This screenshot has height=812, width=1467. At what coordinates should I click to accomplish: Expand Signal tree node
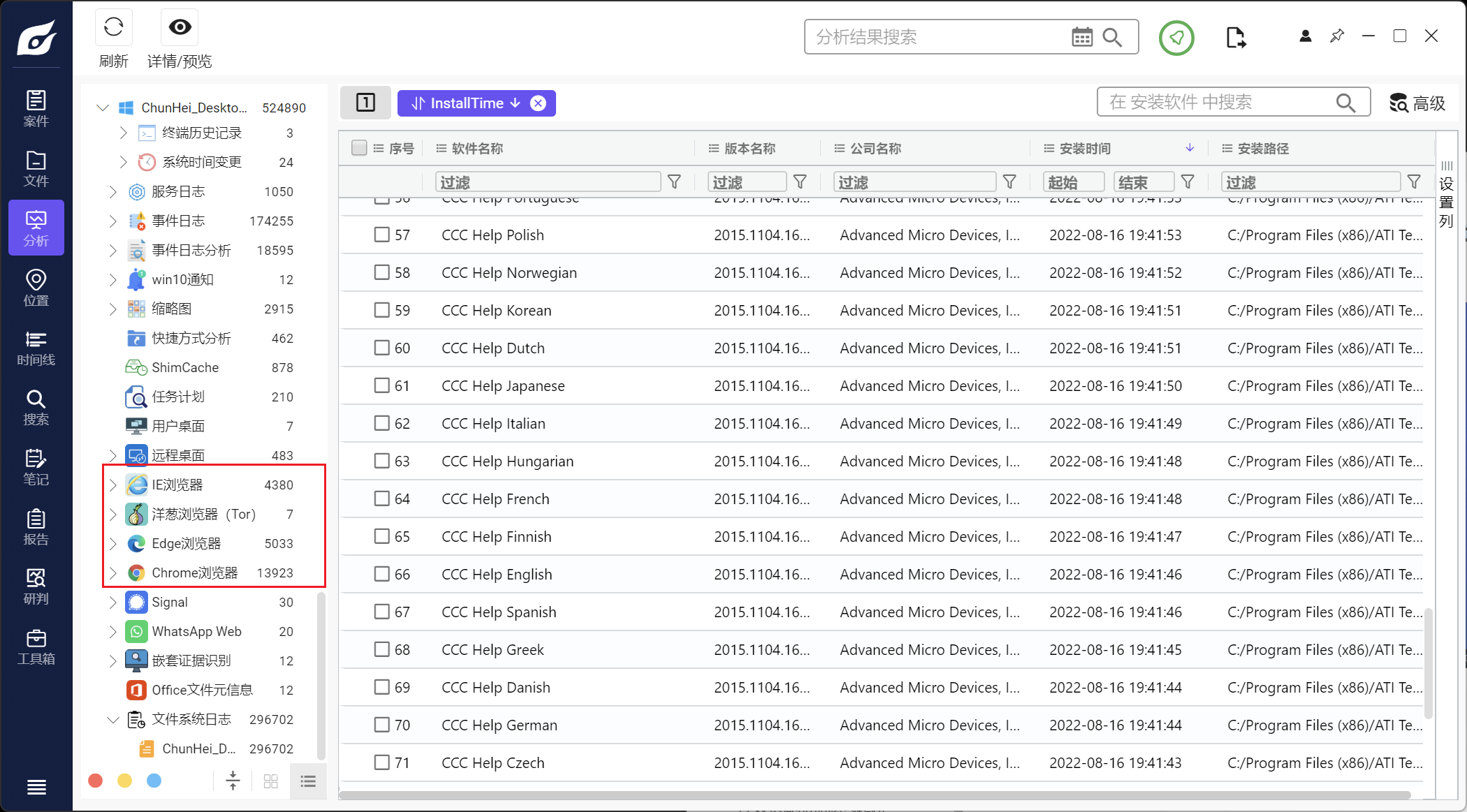tap(112, 602)
